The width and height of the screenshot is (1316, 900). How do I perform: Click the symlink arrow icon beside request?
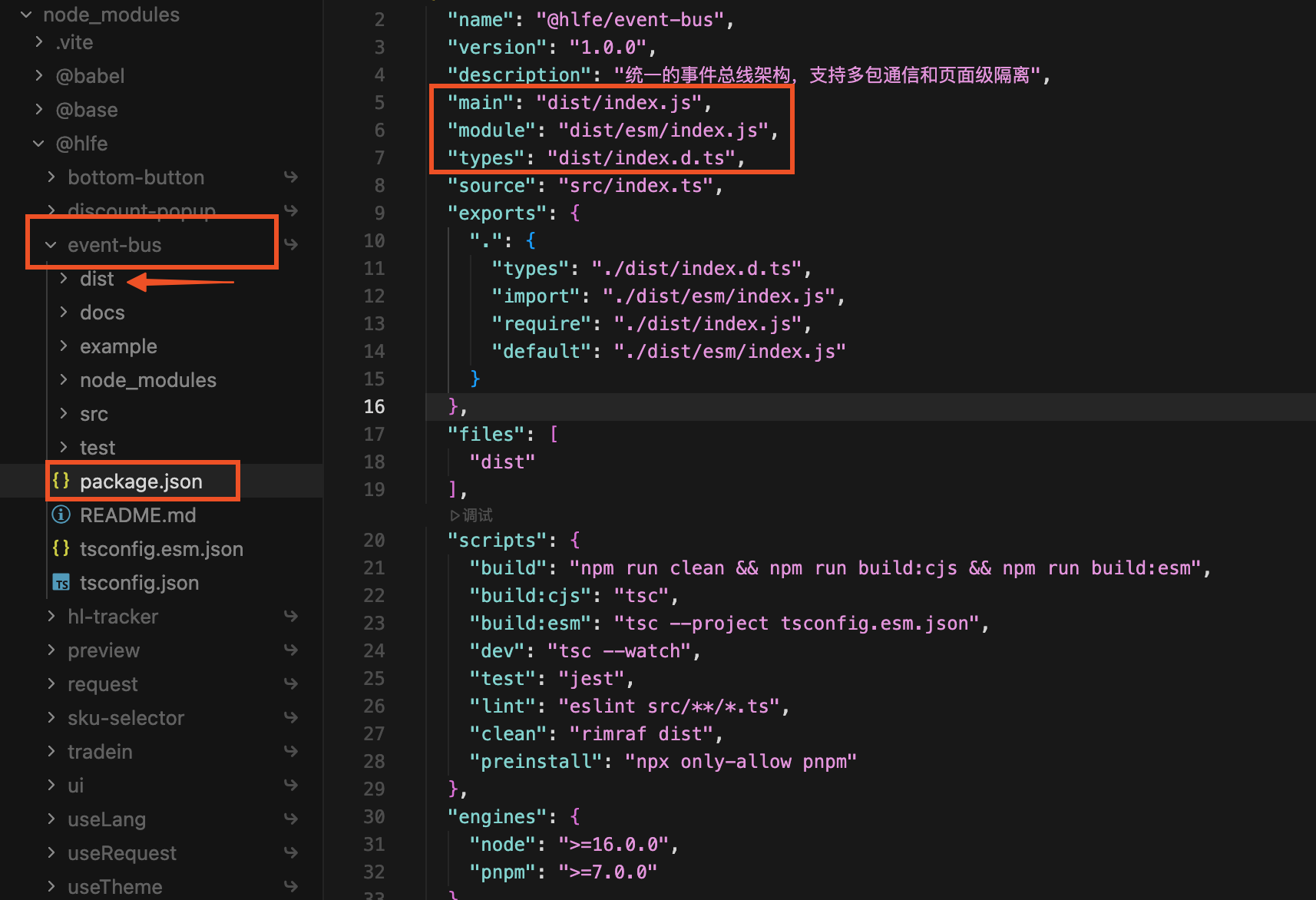(x=291, y=683)
